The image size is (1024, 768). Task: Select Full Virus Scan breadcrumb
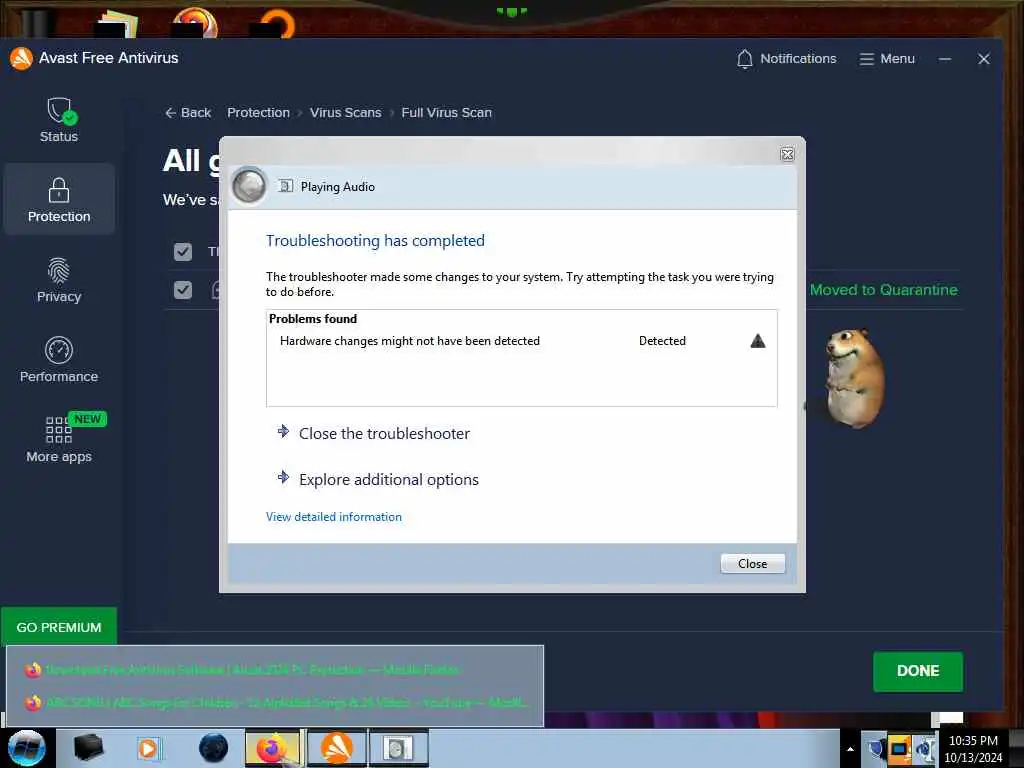pos(447,112)
